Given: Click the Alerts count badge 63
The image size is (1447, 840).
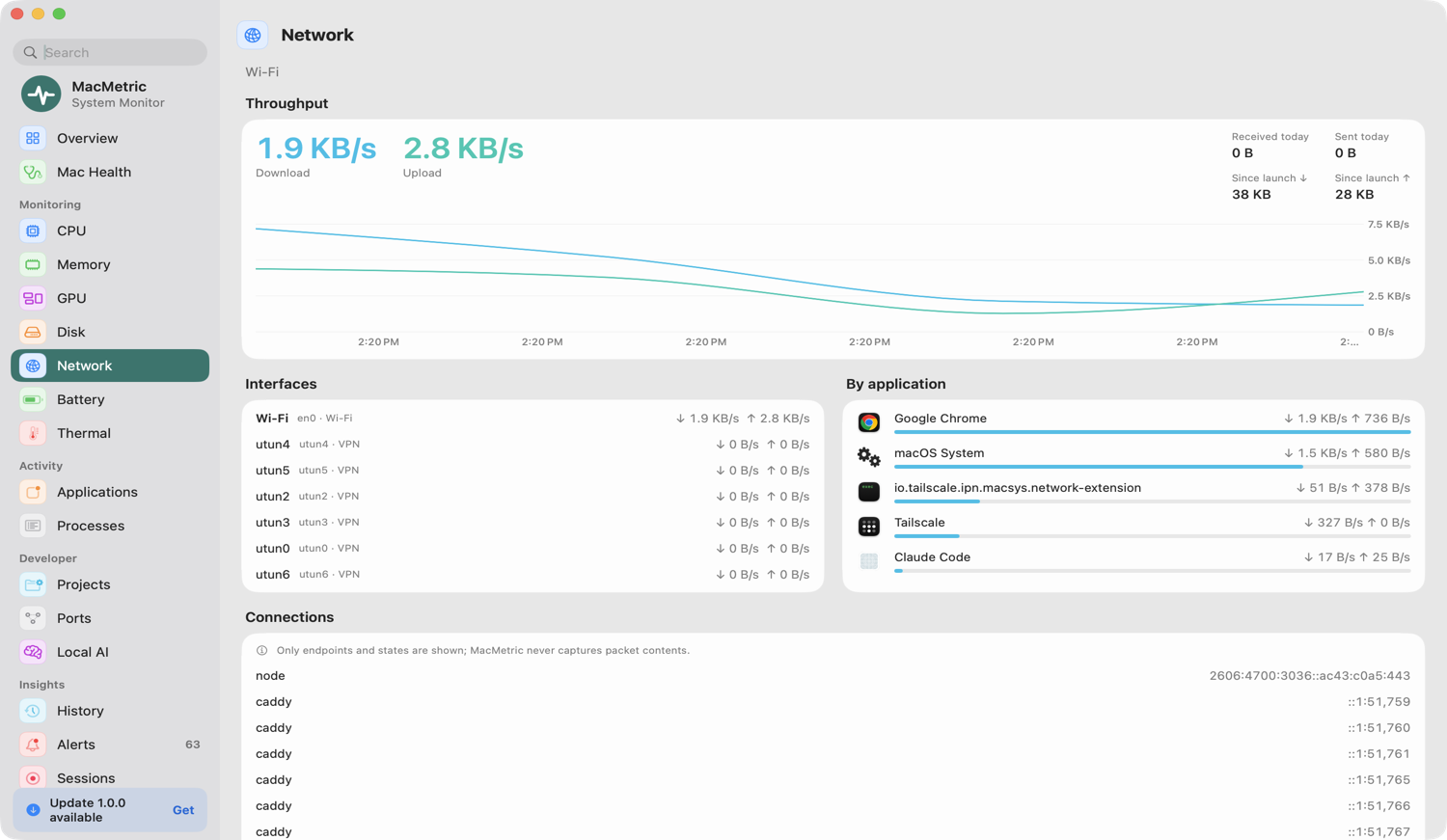Looking at the screenshot, I should click(x=193, y=745).
